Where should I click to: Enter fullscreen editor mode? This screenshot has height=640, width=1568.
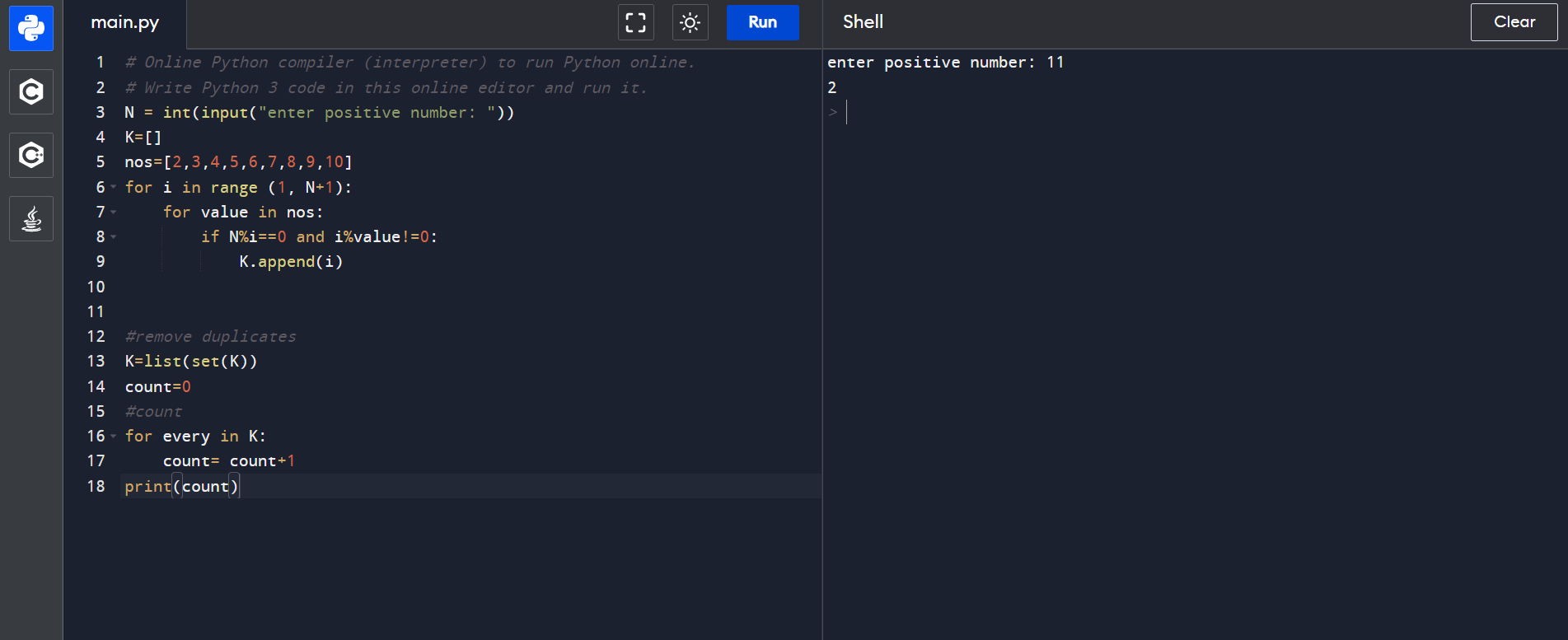pos(635,22)
